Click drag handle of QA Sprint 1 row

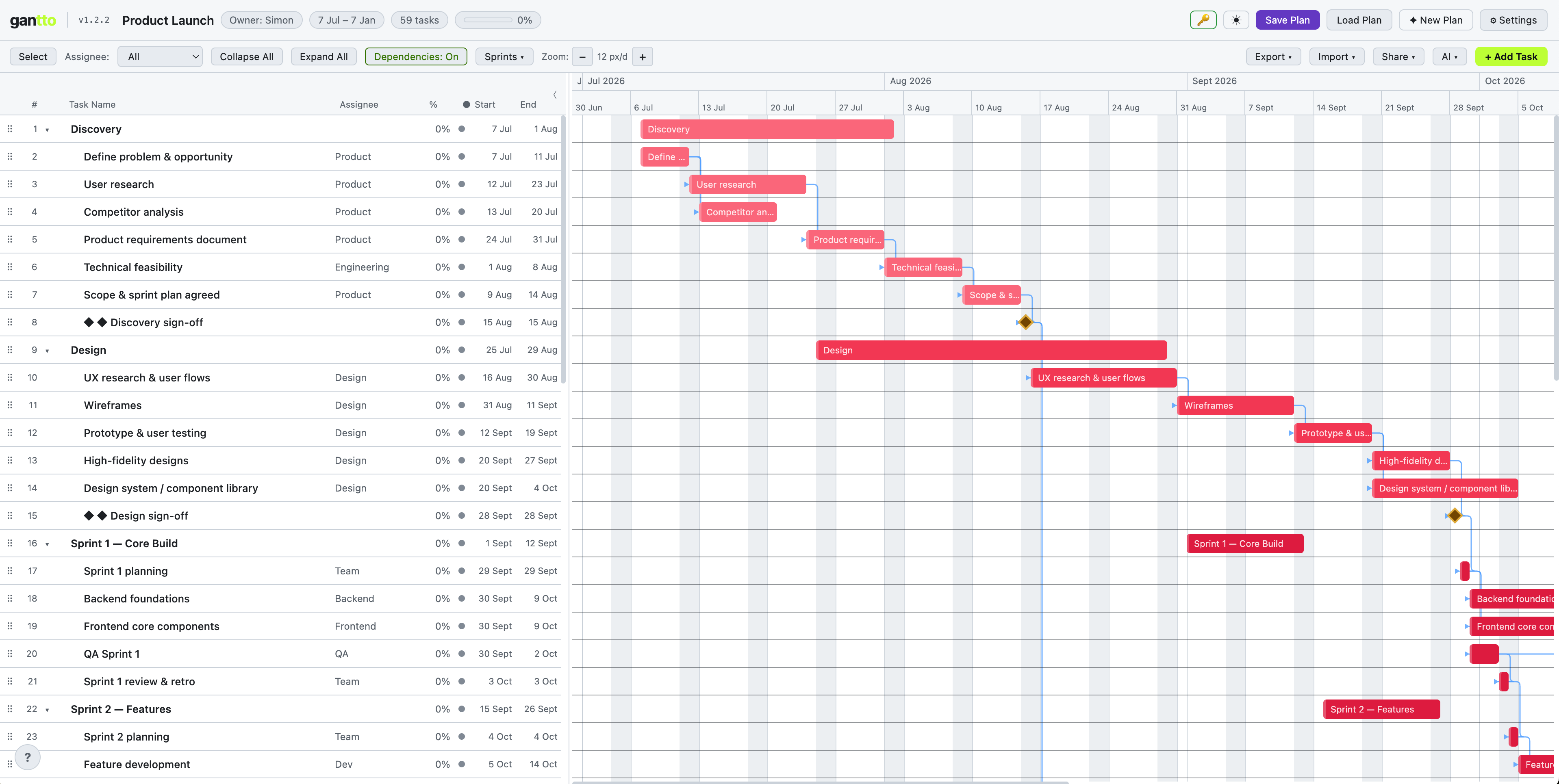10,653
